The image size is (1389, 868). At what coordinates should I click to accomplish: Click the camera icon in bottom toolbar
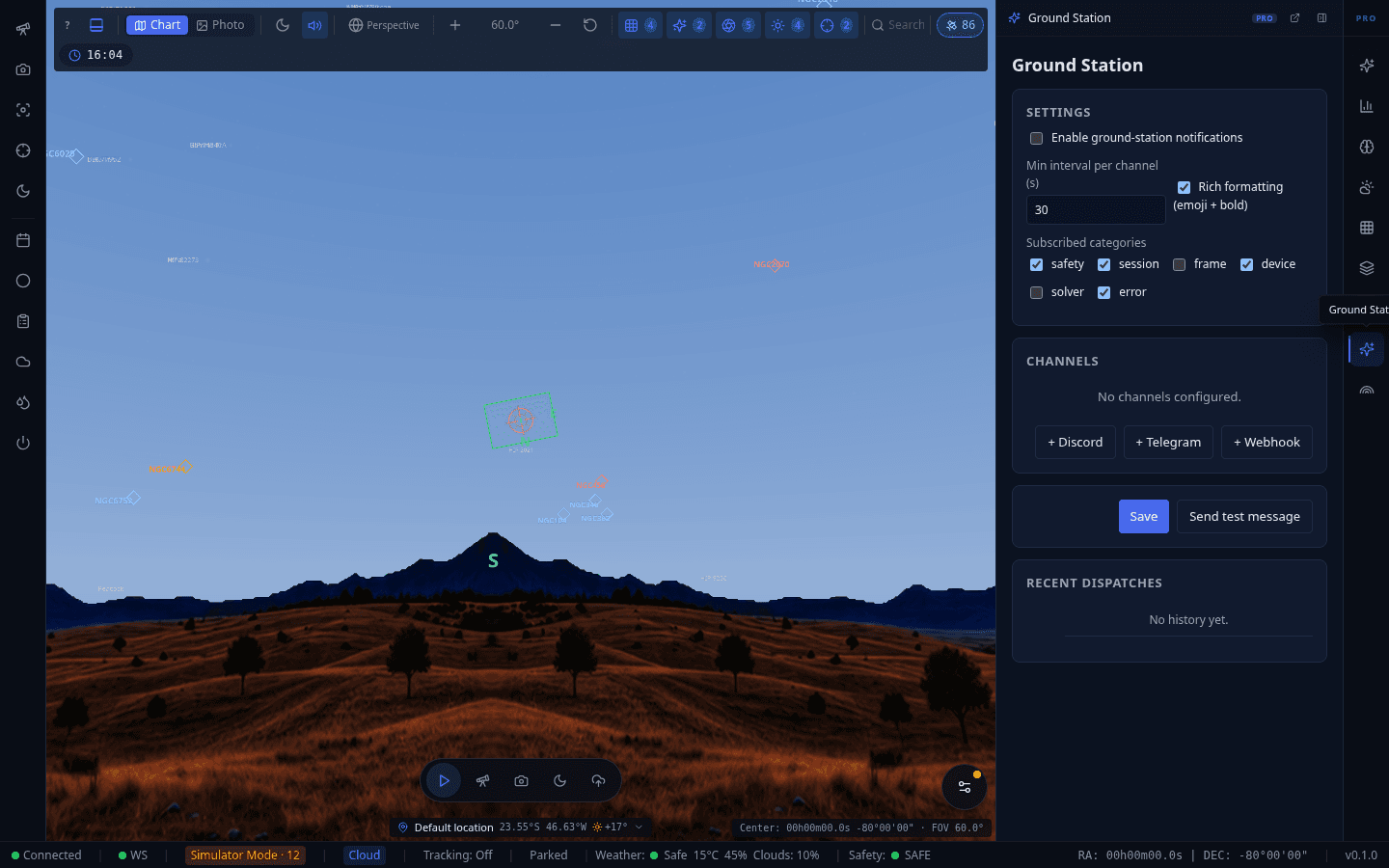521,780
